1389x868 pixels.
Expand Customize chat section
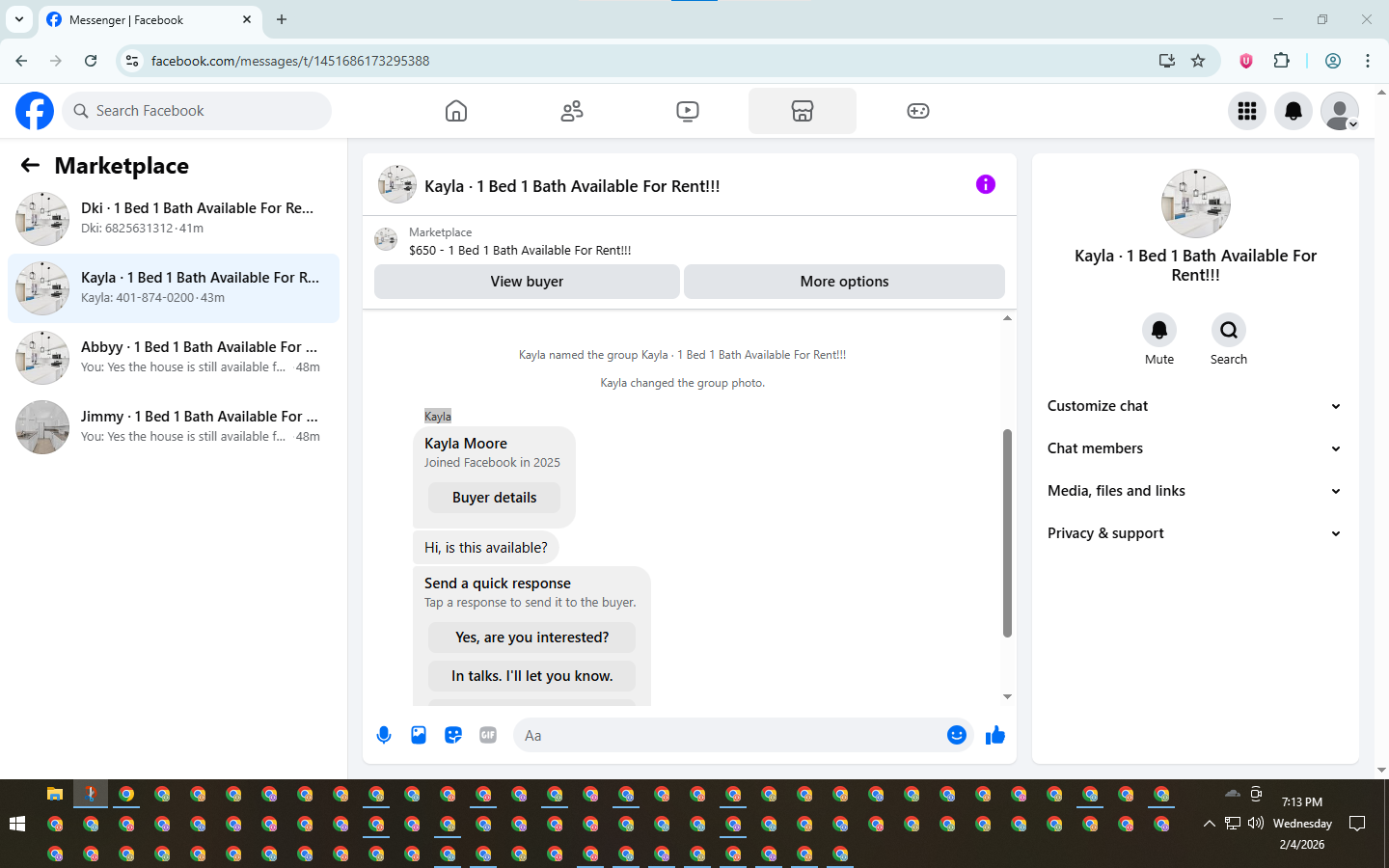[1194, 406]
